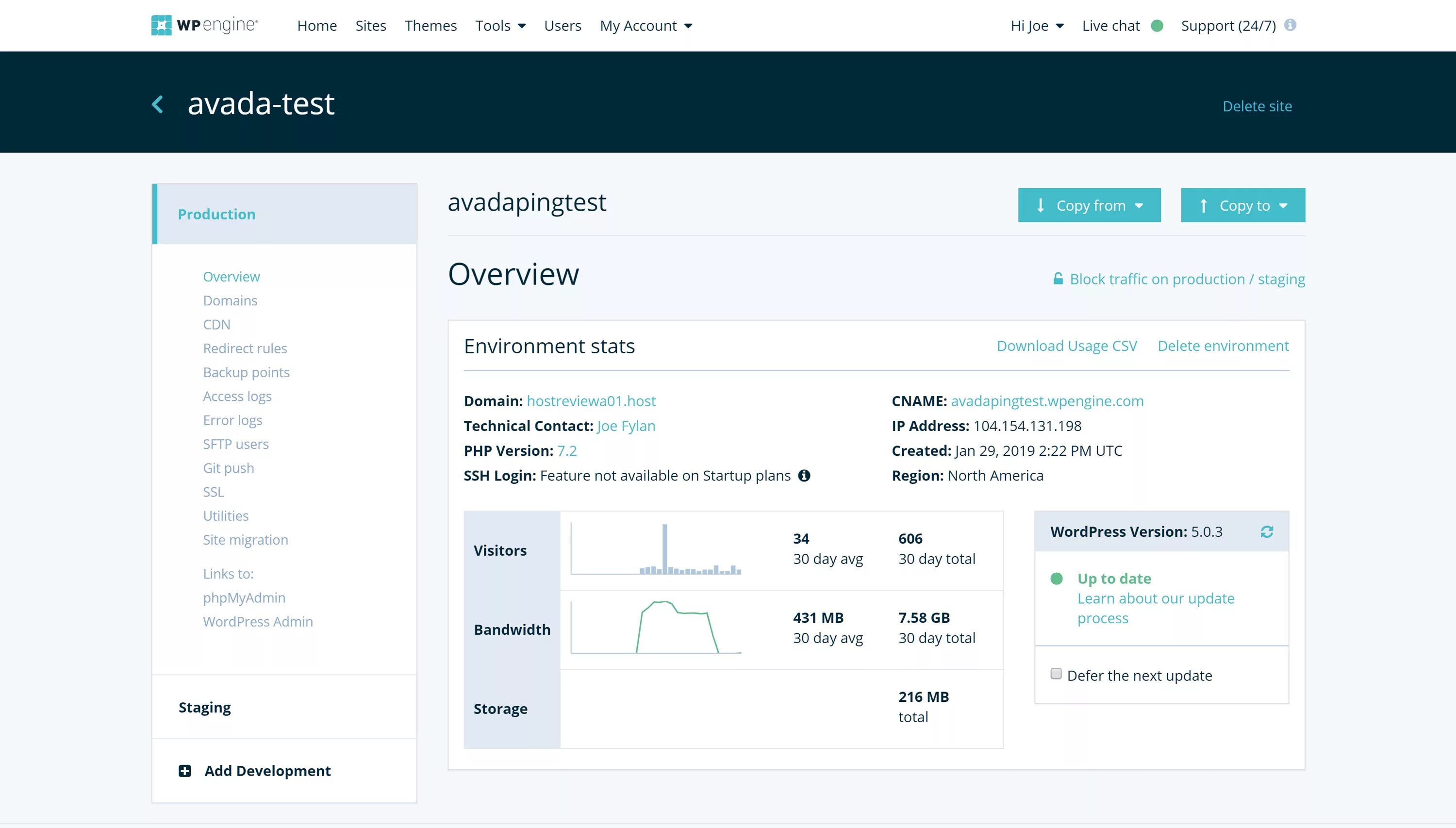This screenshot has height=828, width=1456.
Task: Open the My Account dropdown
Action: [646, 26]
